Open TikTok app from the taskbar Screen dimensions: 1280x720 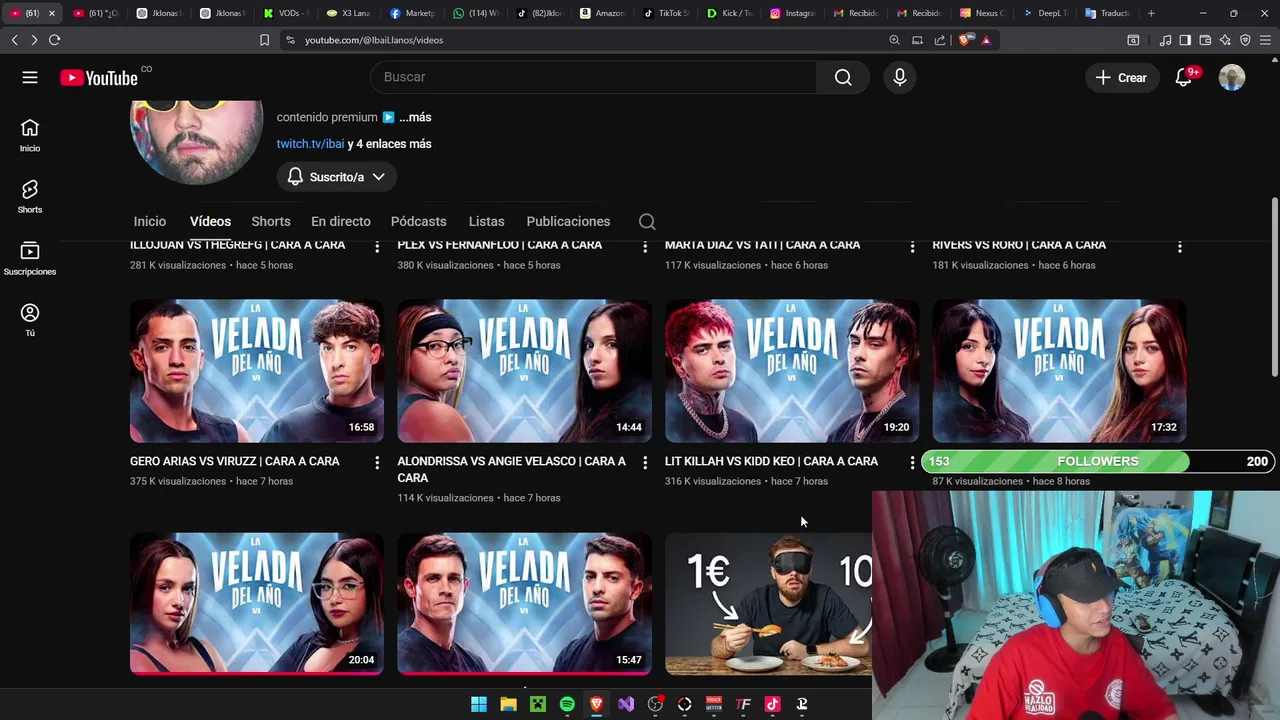tap(772, 704)
